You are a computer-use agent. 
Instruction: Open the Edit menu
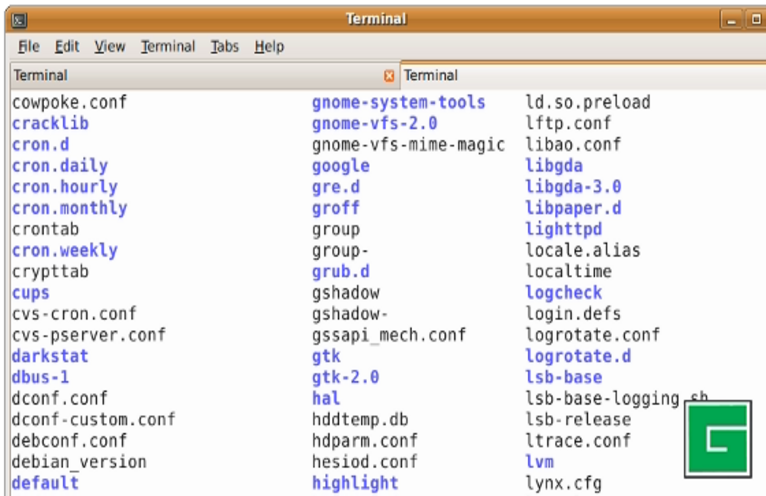[x=67, y=47]
